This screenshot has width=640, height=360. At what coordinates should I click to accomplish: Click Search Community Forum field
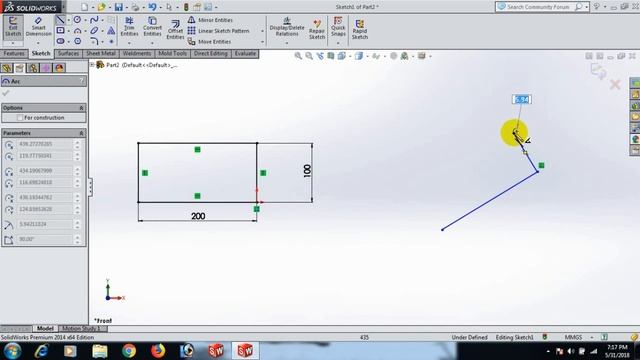click(x=538, y=7)
